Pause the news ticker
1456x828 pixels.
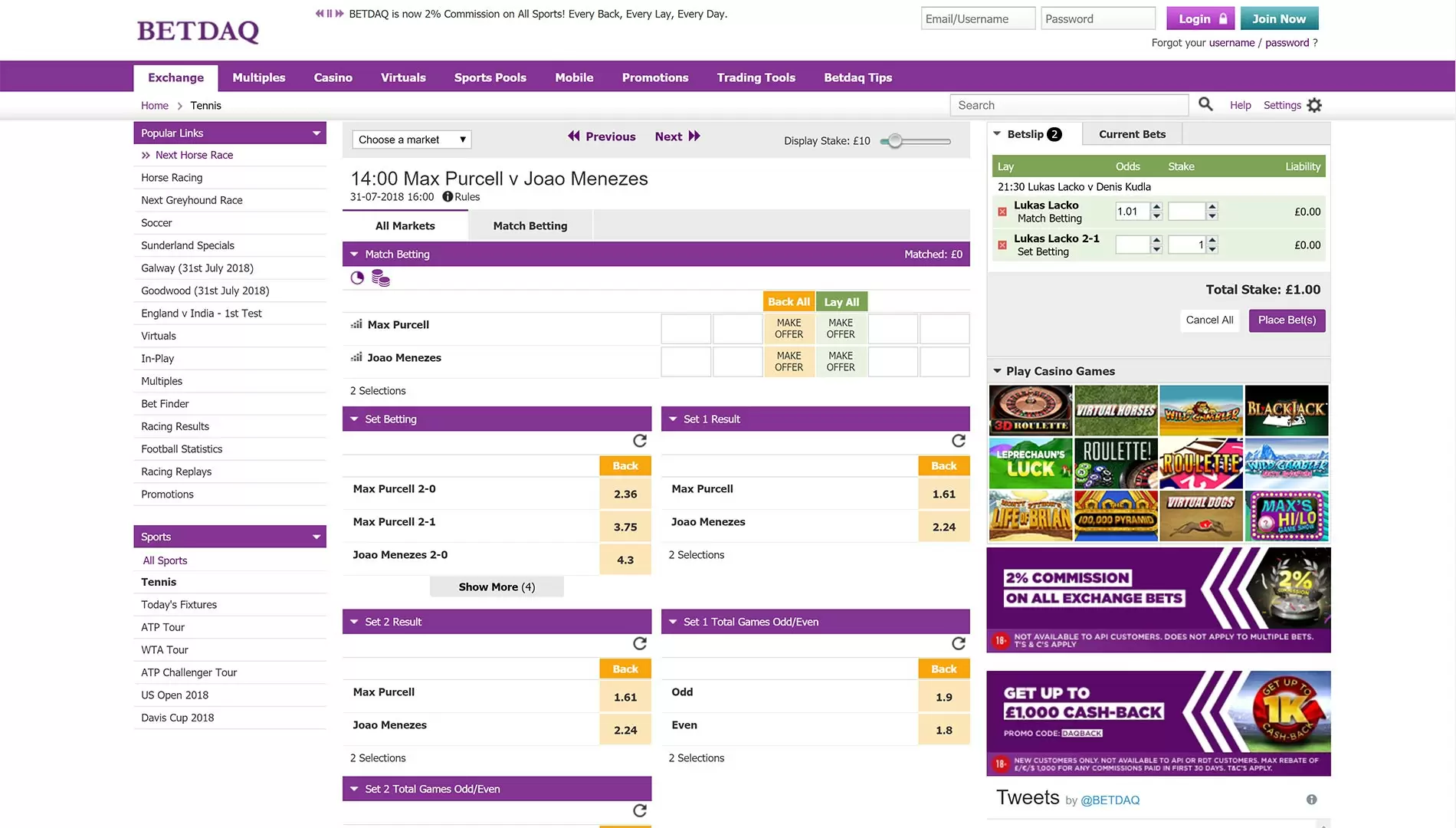[330, 14]
